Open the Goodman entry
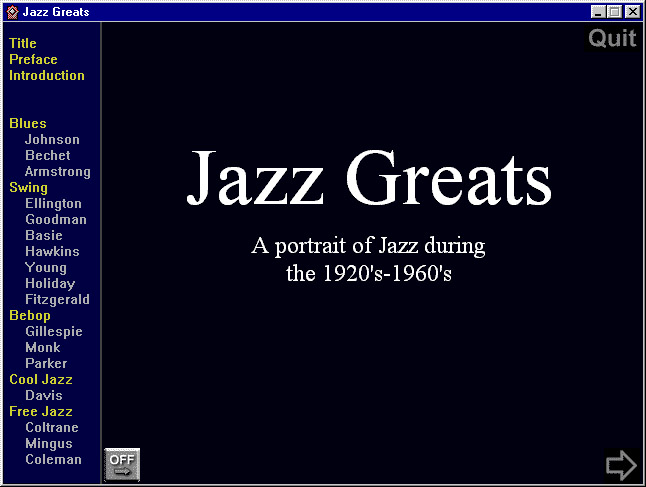The image size is (646, 487). [x=56, y=219]
